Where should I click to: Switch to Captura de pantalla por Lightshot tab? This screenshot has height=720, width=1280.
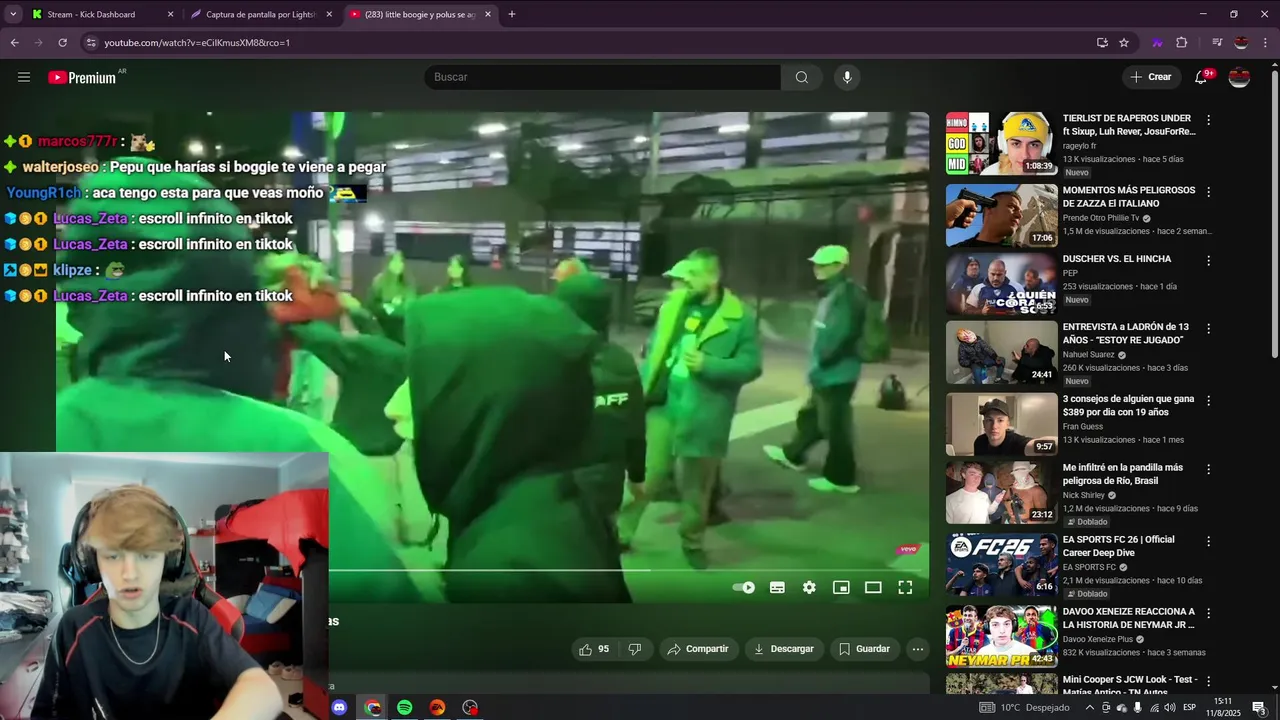coord(260,14)
